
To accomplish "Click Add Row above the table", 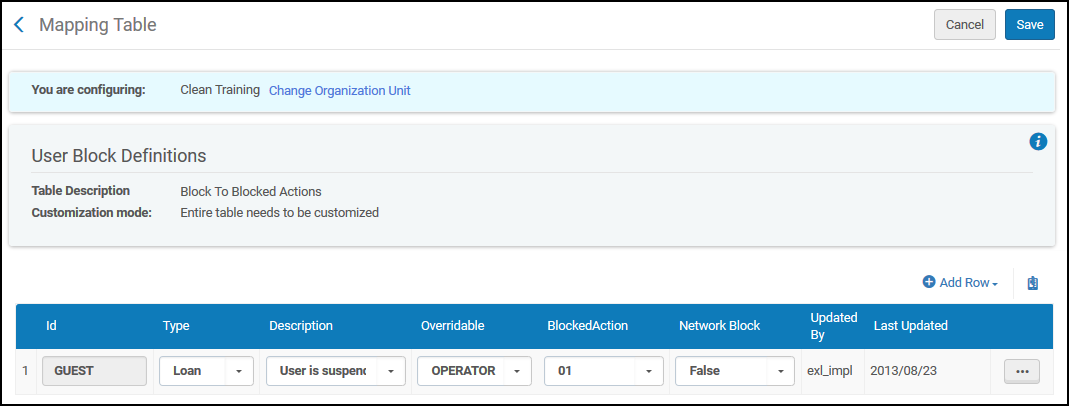I will click(x=960, y=283).
